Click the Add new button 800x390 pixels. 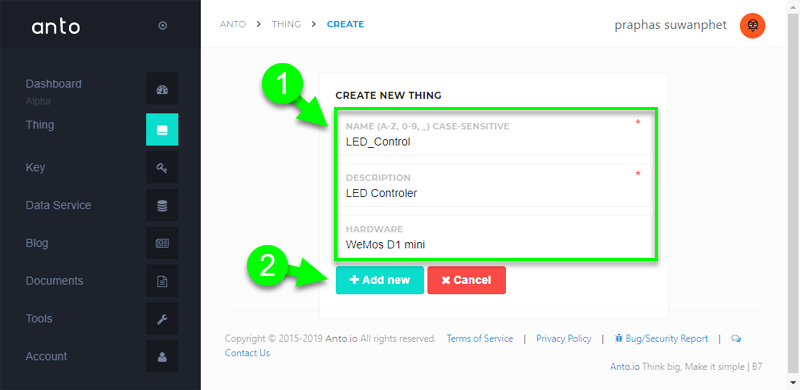[380, 280]
